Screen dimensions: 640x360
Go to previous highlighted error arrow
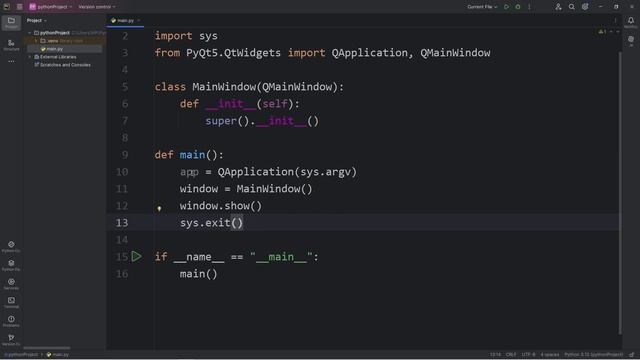point(611,31)
